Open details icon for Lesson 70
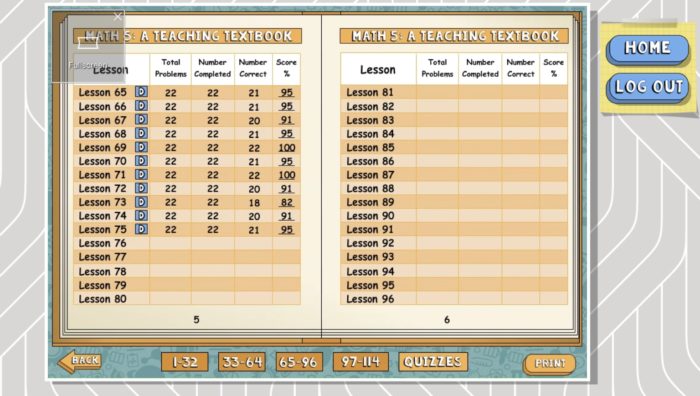The height and width of the screenshot is (396, 700). click(x=141, y=161)
